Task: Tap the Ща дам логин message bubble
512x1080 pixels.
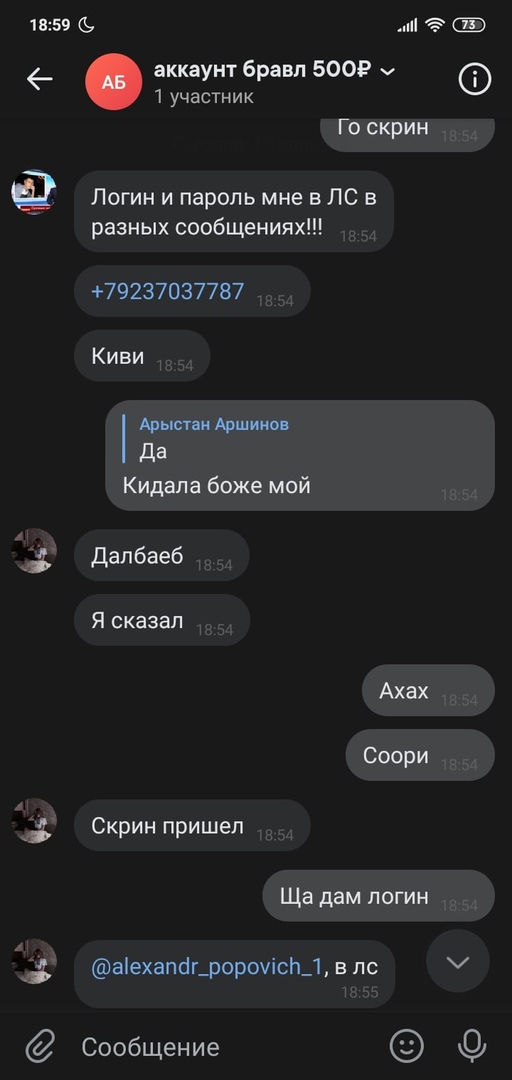Action: pos(378,895)
